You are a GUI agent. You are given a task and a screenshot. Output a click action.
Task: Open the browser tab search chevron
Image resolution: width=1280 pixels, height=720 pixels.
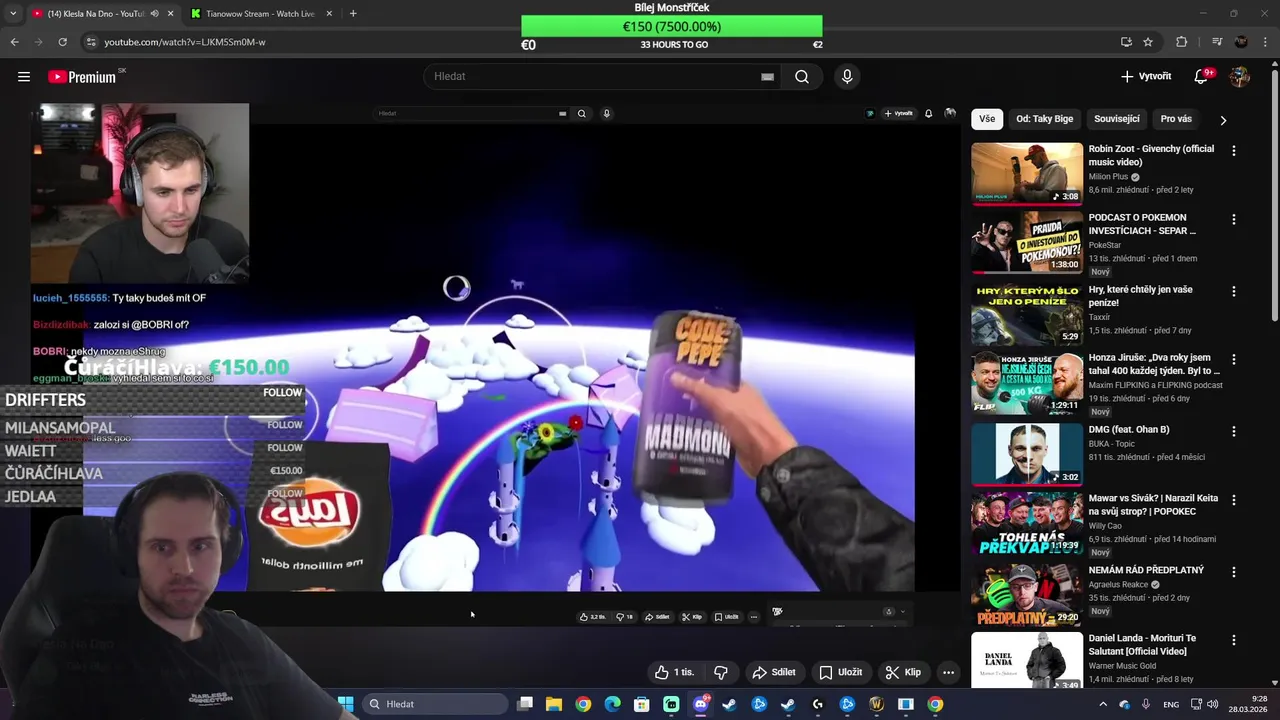click(13, 14)
